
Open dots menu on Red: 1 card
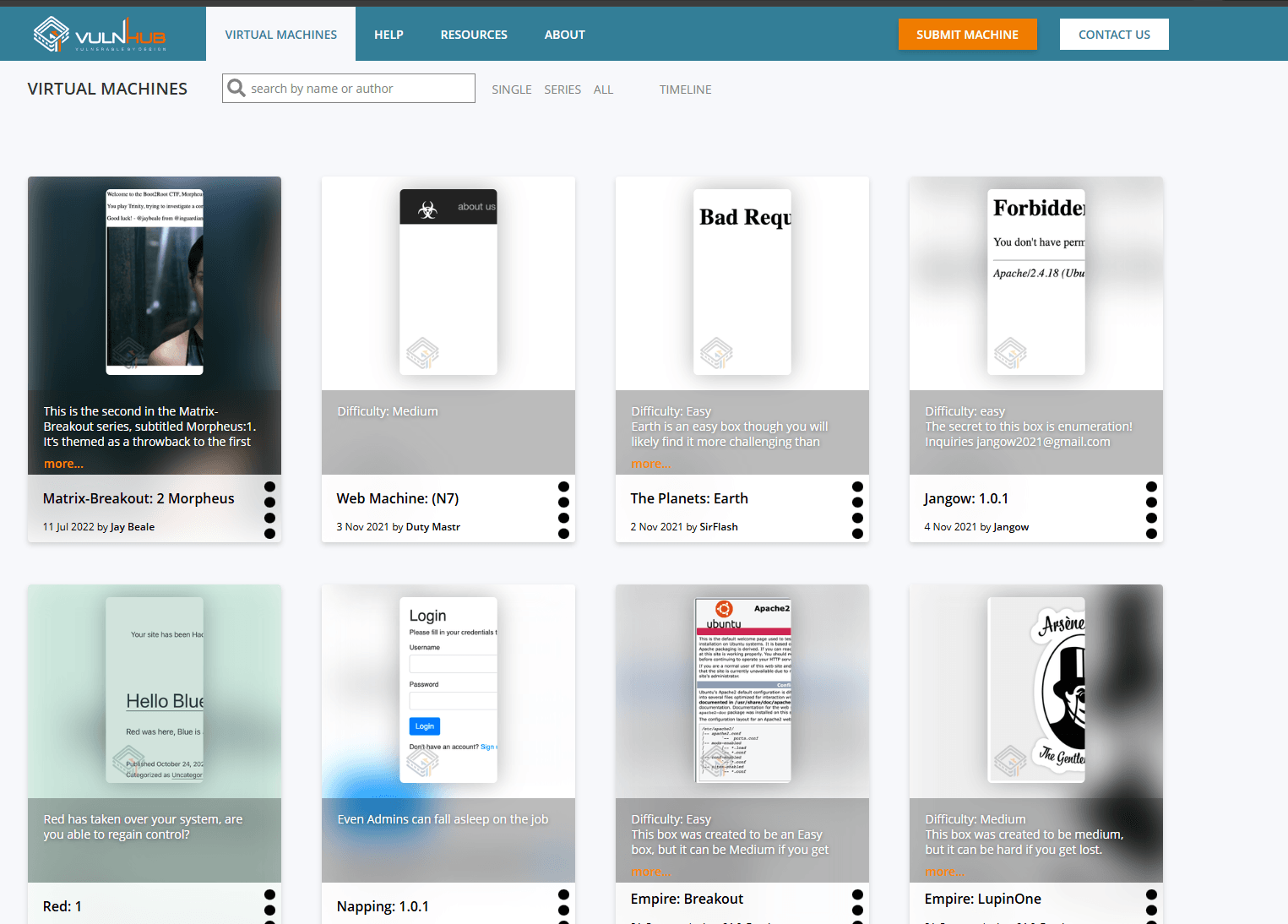[269, 906]
